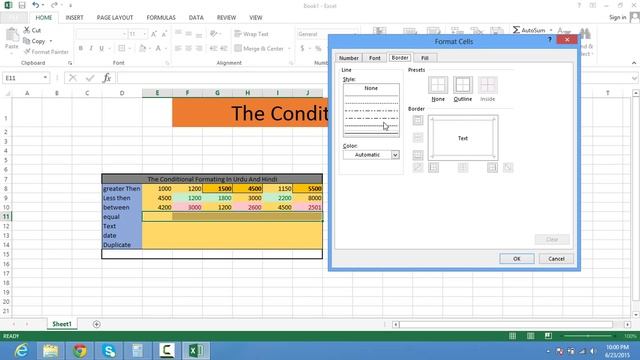Toggle the diagonal up border button

pos(418,167)
